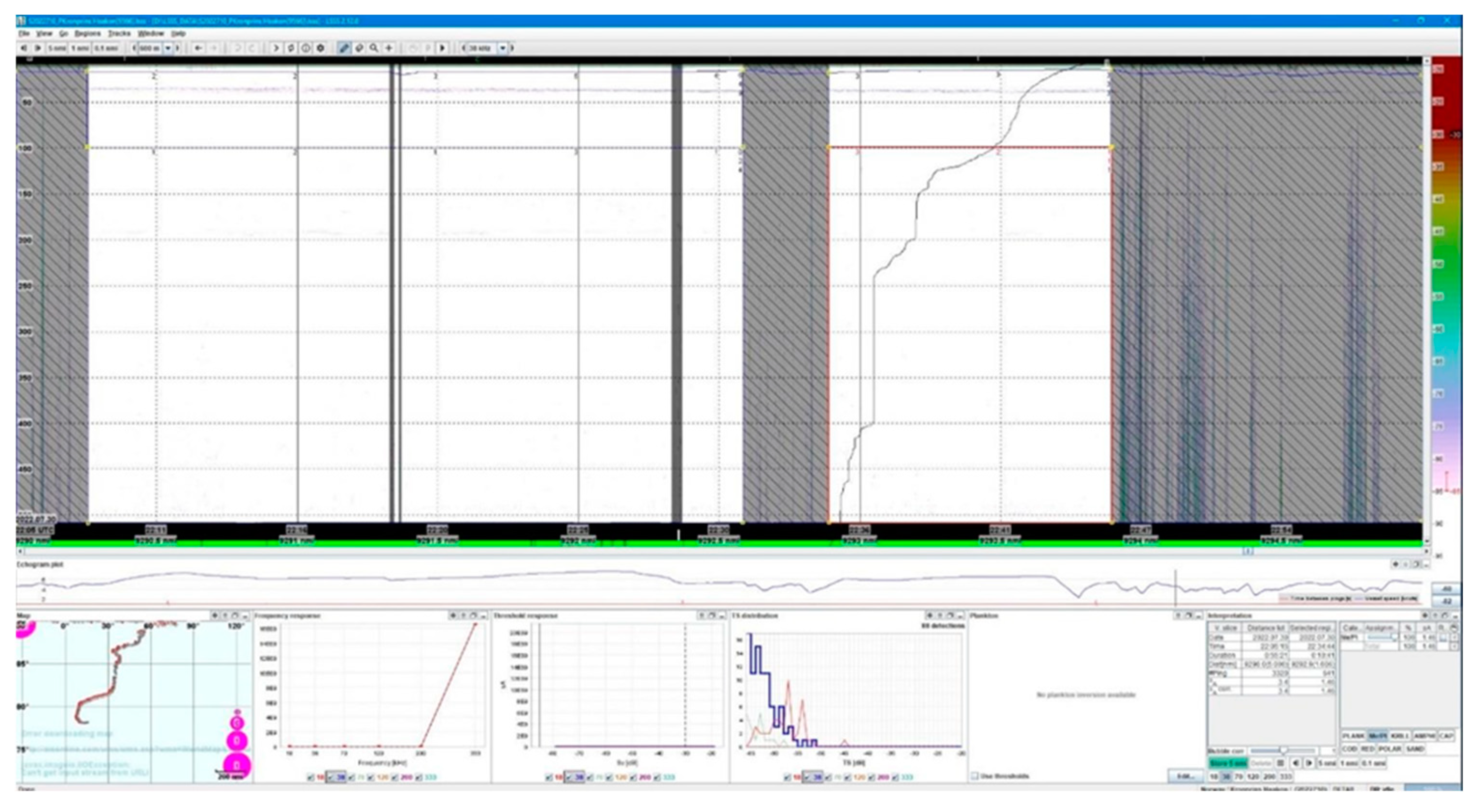Select the eraser tool in toolbar
The image size is (1479, 812).
[359, 48]
